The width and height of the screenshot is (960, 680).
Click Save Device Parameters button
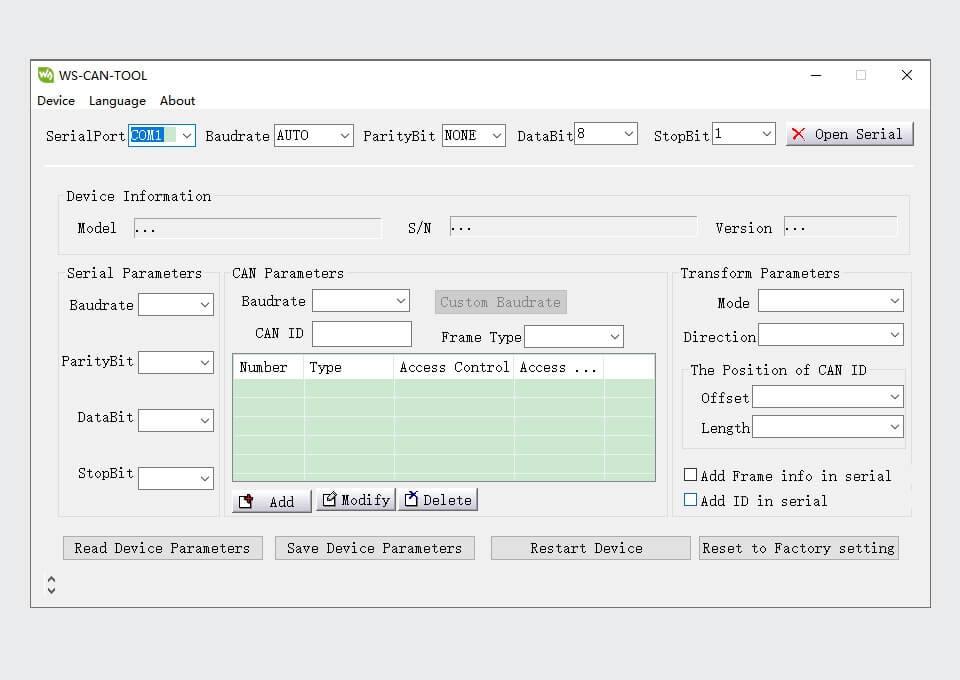(x=374, y=548)
